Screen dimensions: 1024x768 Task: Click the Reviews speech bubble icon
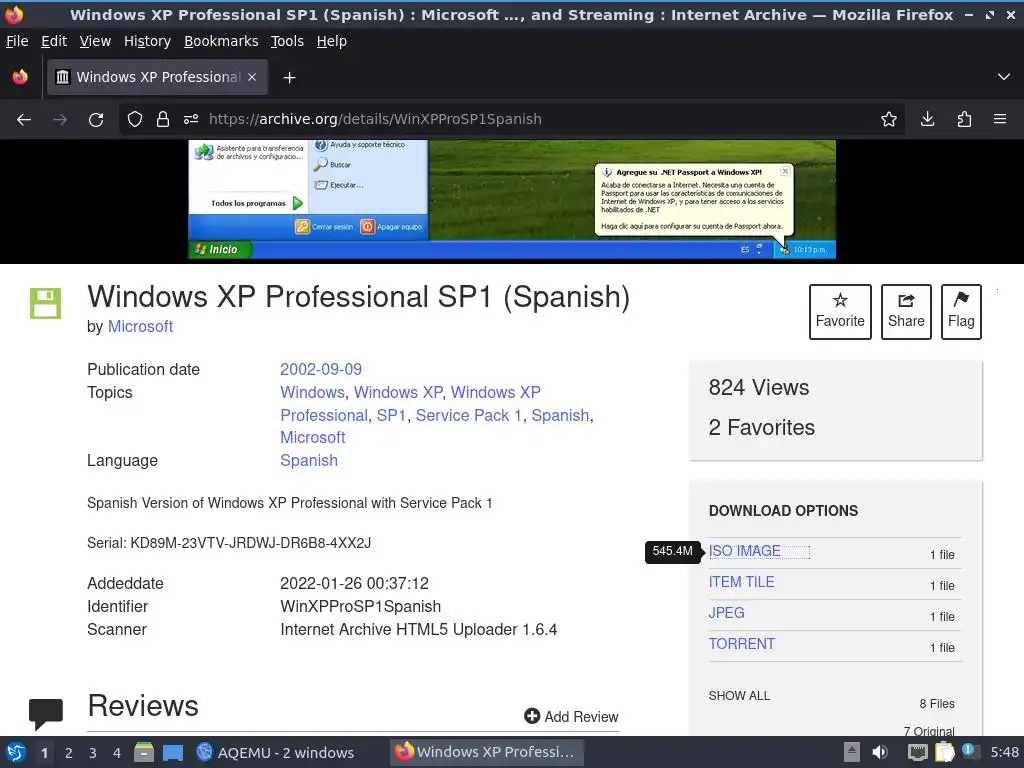click(x=46, y=714)
